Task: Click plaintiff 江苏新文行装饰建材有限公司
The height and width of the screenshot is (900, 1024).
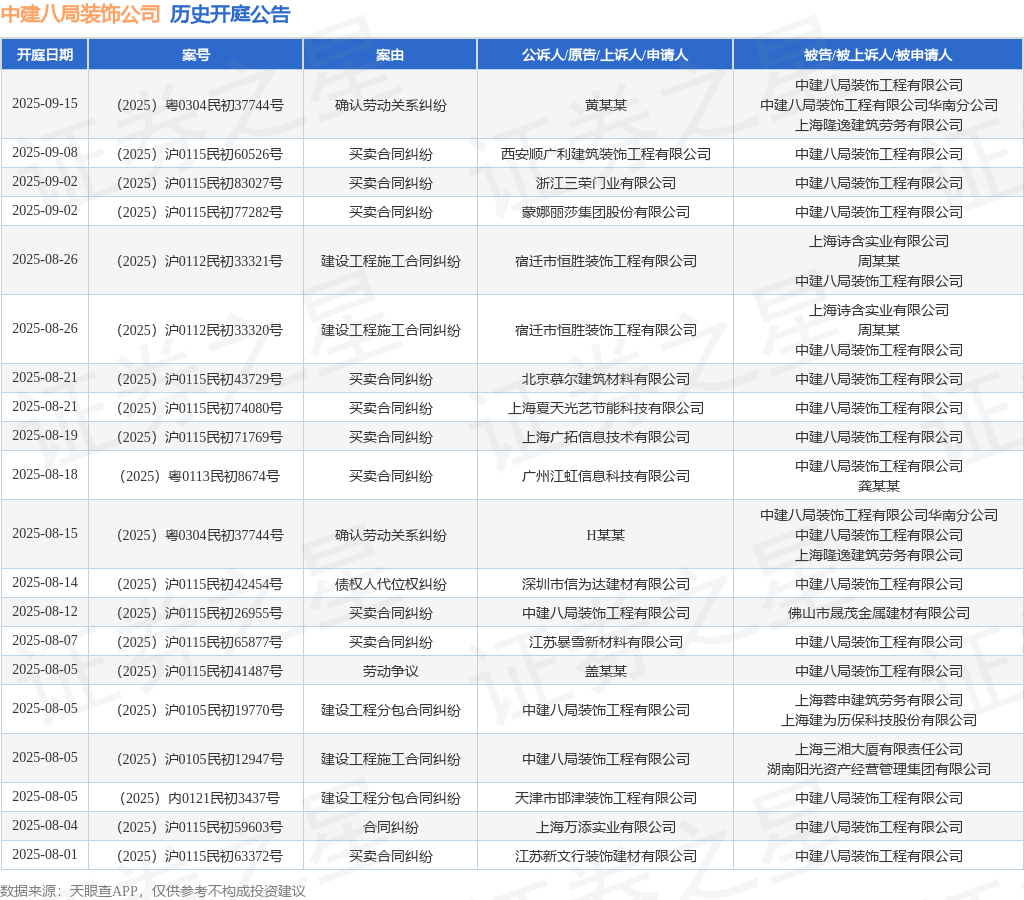Action: click(x=605, y=856)
